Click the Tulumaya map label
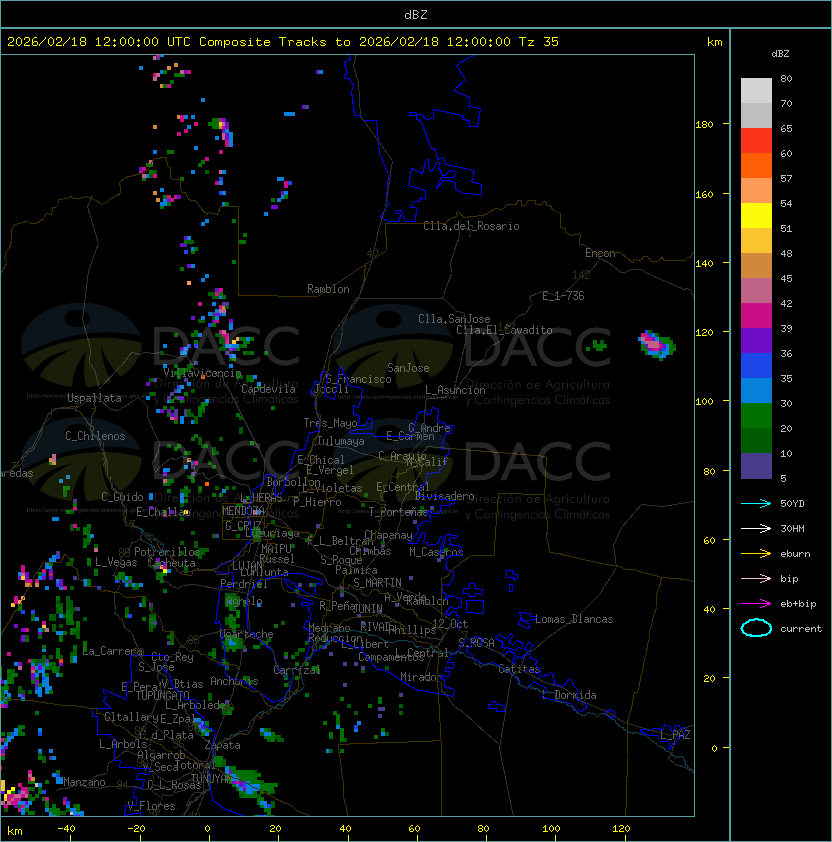 pyautogui.click(x=341, y=441)
